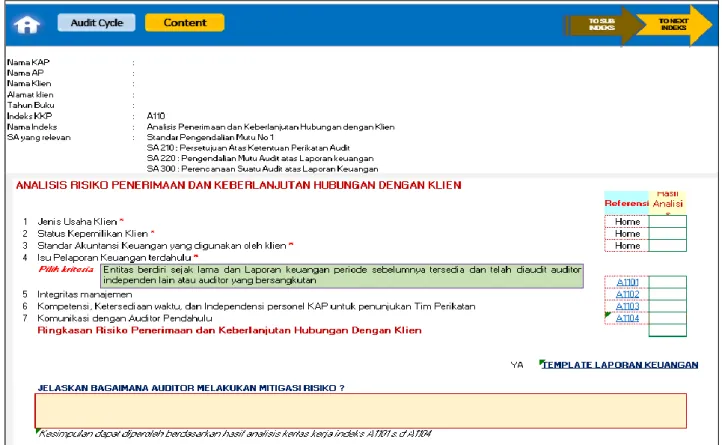
Task: Follow the TEMPLATE LAPORAN KEUANGAN link
Action: [x=620, y=365]
